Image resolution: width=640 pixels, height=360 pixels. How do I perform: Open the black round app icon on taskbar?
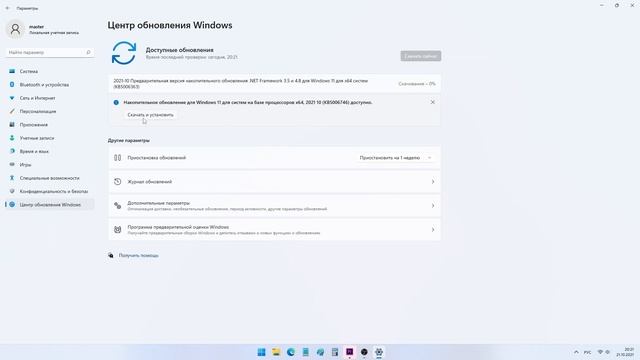tap(364, 352)
